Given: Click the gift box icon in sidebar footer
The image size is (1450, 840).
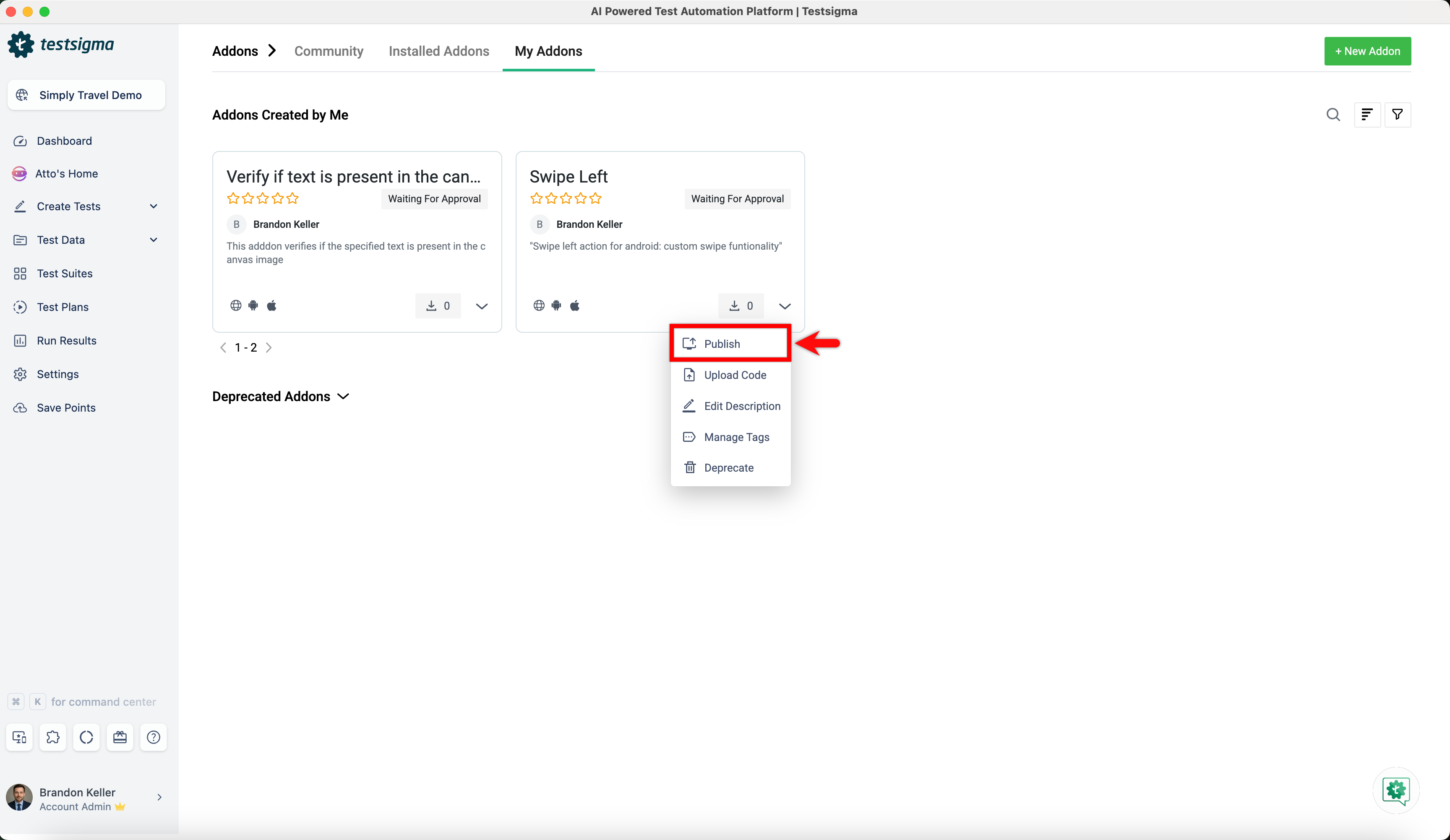Looking at the screenshot, I should coord(120,737).
